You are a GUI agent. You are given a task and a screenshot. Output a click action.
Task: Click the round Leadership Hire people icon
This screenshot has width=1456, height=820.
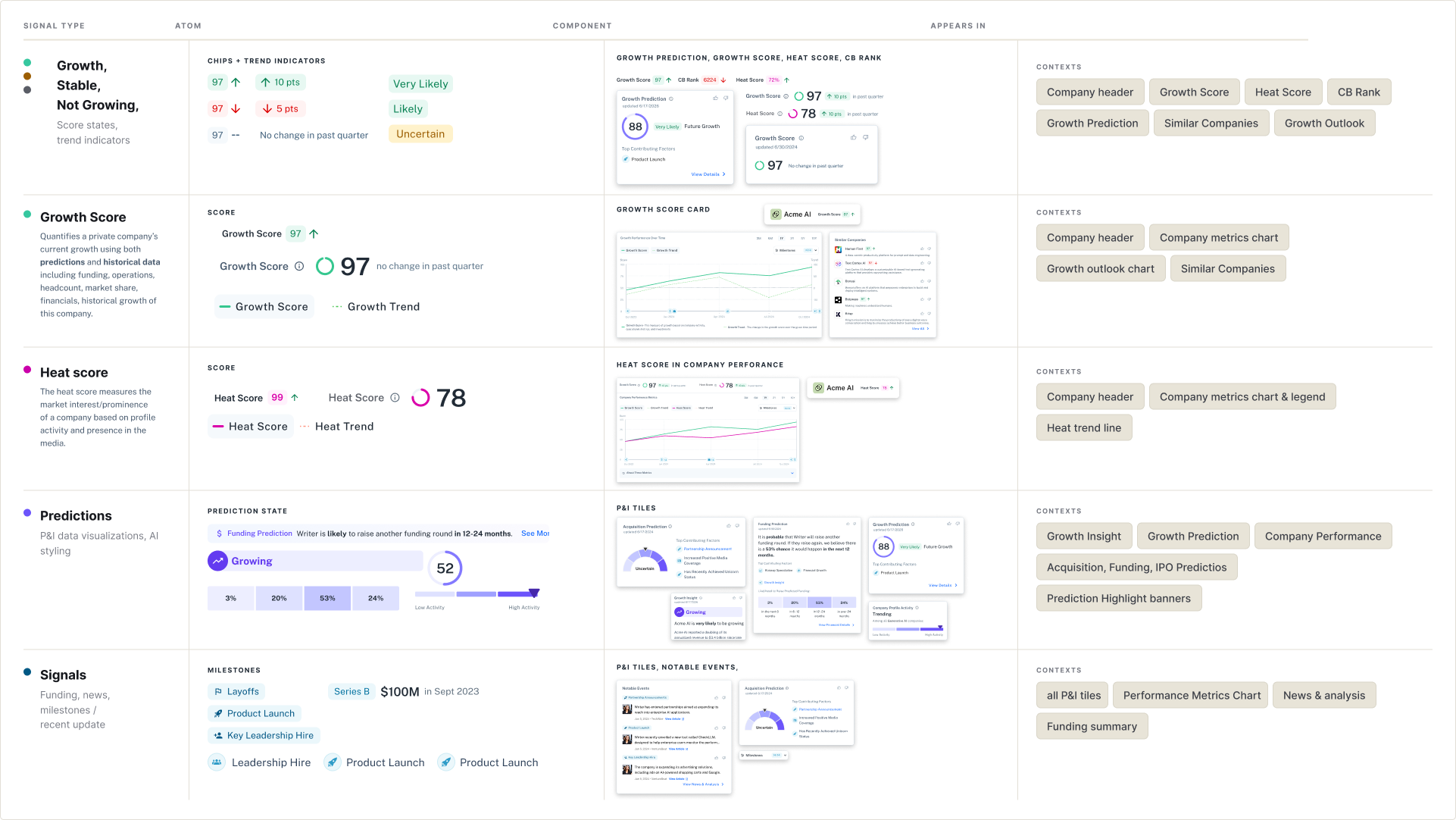[217, 762]
